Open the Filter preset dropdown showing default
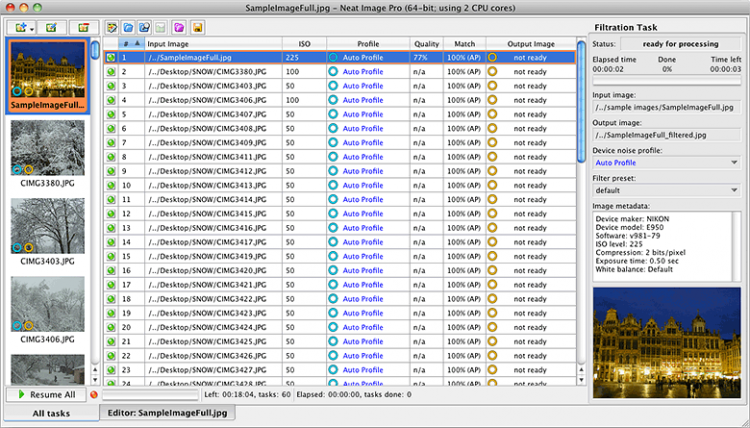Image resolution: width=750 pixels, height=428 pixels. [666, 190]
